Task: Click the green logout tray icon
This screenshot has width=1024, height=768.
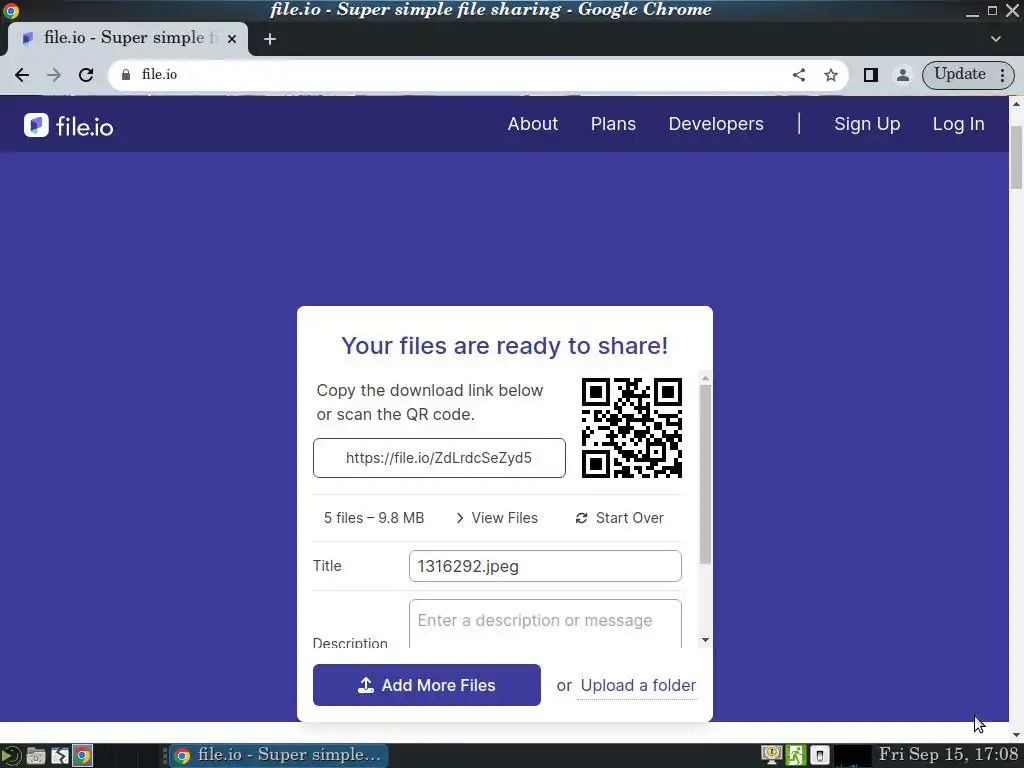Action: click(795, 756)
